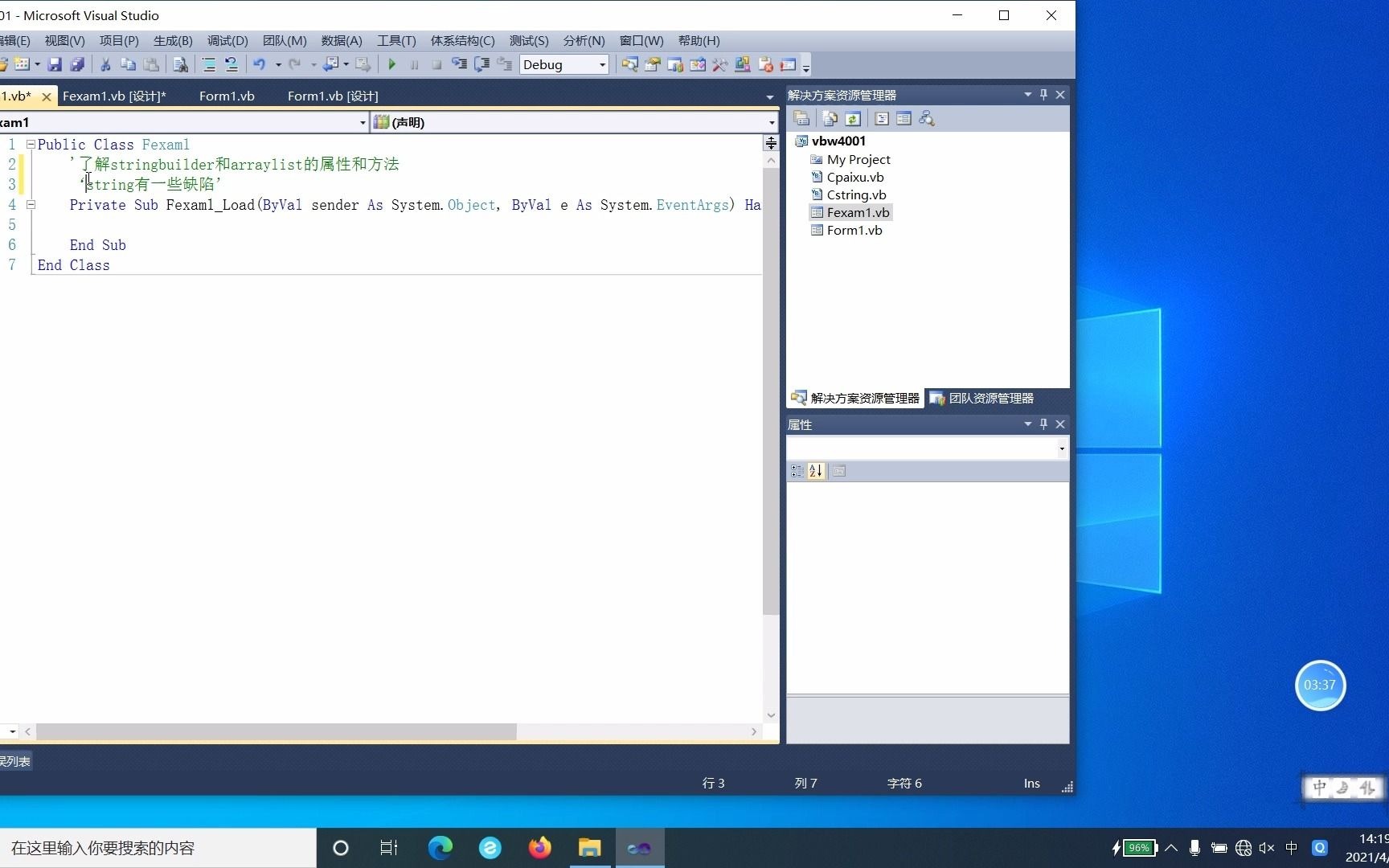Start debugging with green play icon
Viewport: 1389px width, 868px height.
[x=392, y=64]
